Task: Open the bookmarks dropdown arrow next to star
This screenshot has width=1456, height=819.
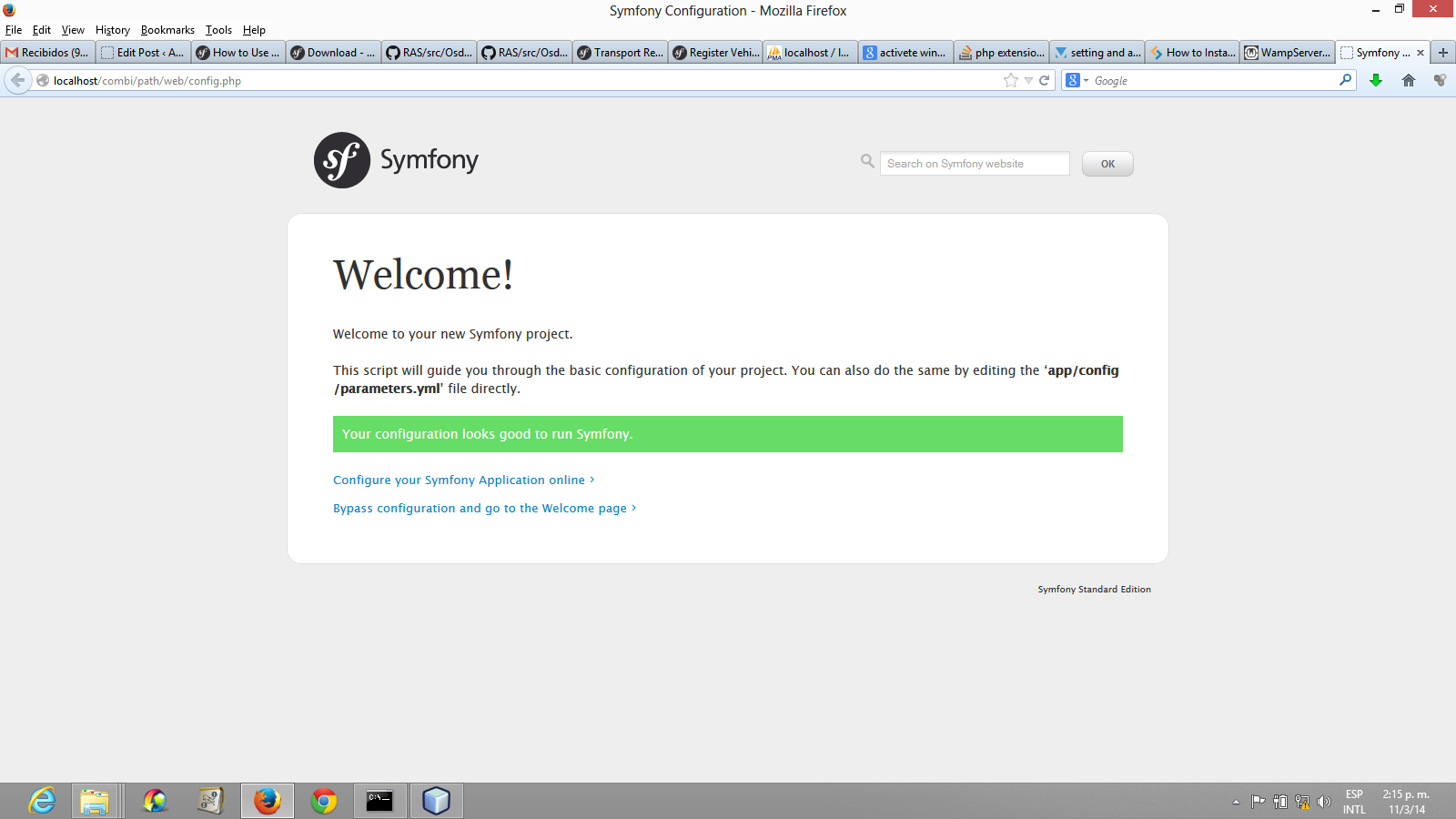Action: pyautogui.click(x=1028, y=80)
